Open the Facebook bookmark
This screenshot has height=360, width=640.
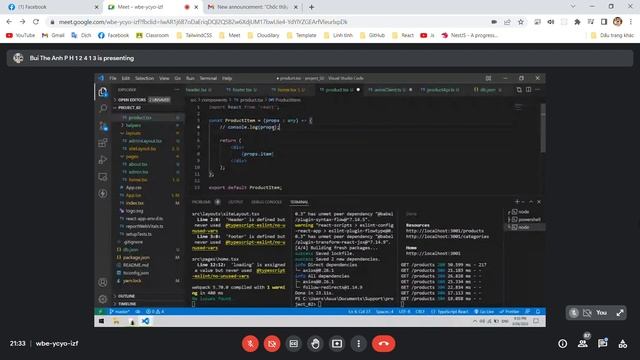113,36
